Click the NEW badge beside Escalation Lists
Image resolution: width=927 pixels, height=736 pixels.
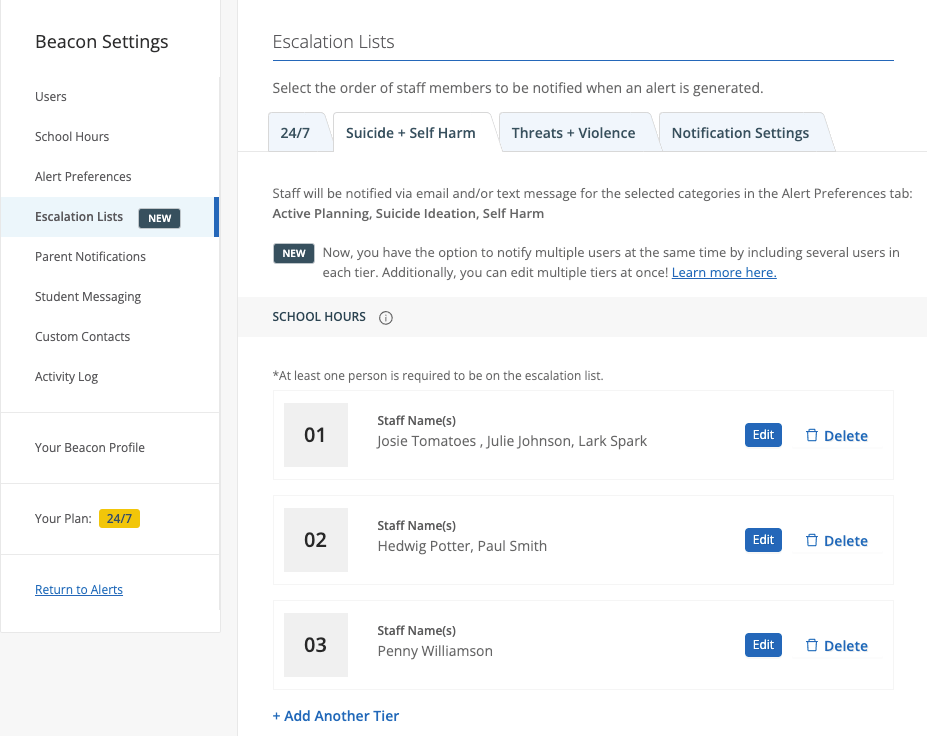[160, 218]
